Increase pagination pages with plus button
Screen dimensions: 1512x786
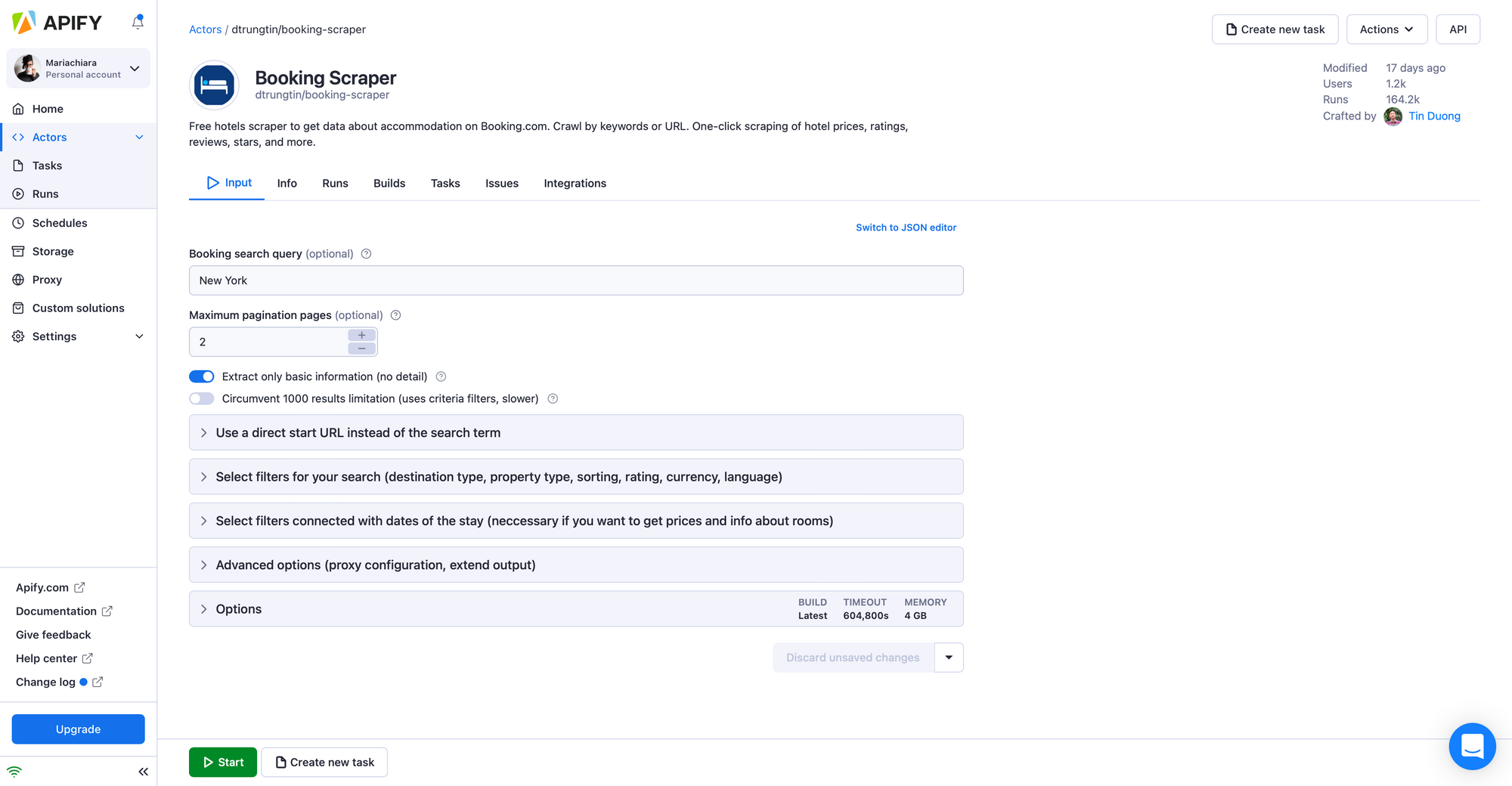pos(362,335)
